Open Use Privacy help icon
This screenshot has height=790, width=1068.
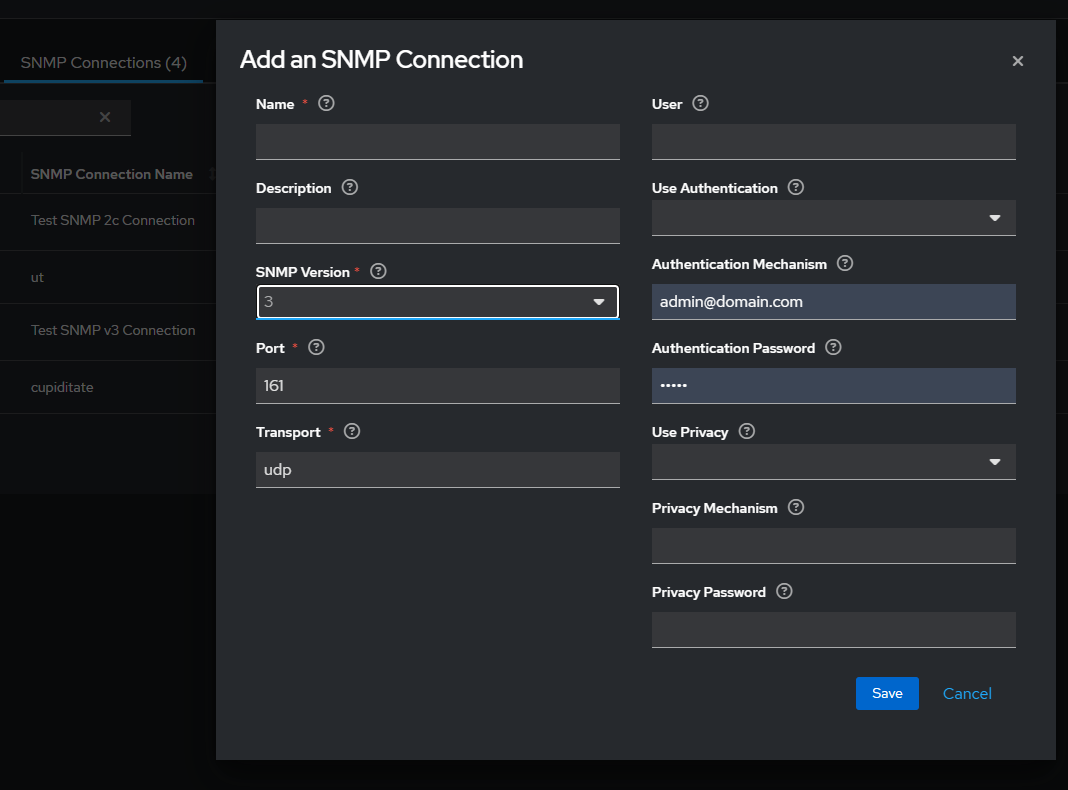(747, 431)
